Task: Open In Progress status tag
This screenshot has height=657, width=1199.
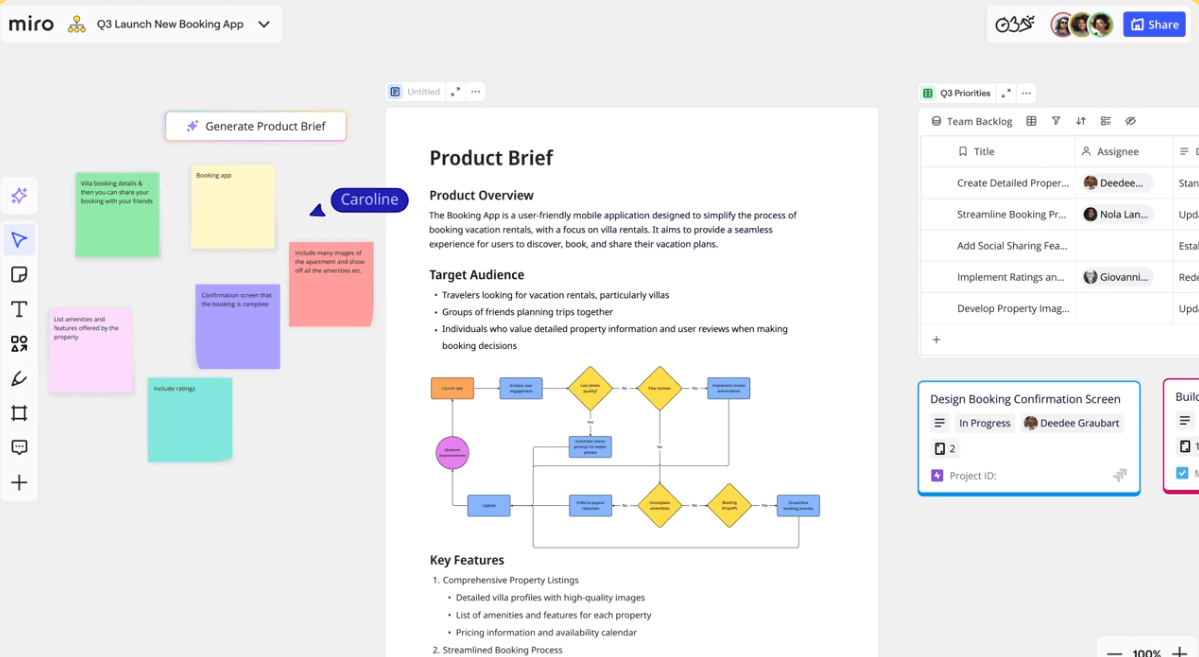Action: coord(984,423)
